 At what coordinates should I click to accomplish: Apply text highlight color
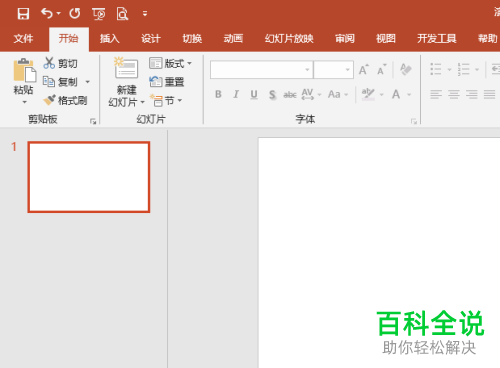click(368, 94)
